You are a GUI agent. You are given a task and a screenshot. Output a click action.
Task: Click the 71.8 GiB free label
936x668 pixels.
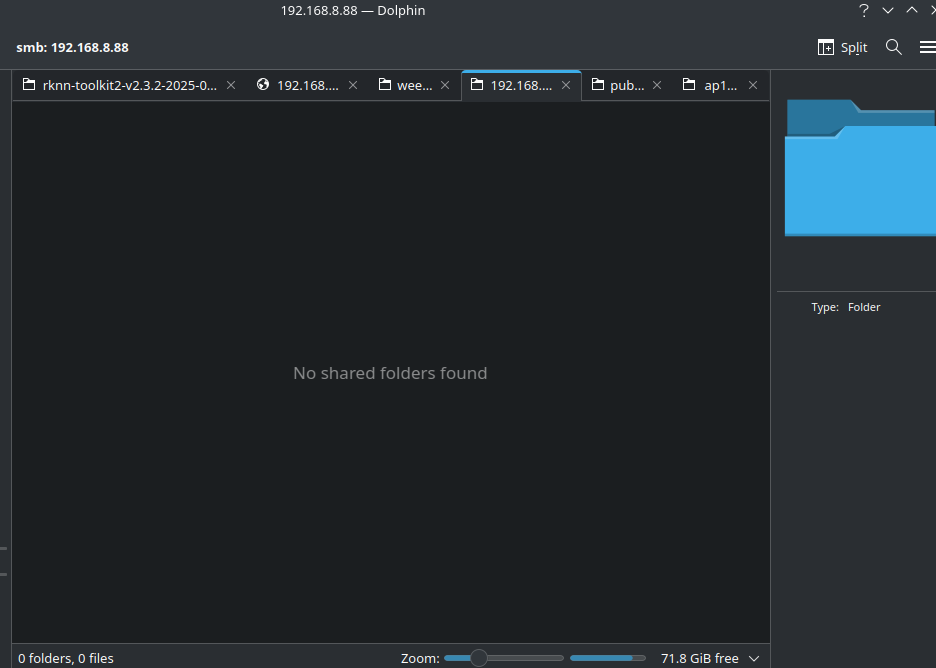[x=700, y=658]
